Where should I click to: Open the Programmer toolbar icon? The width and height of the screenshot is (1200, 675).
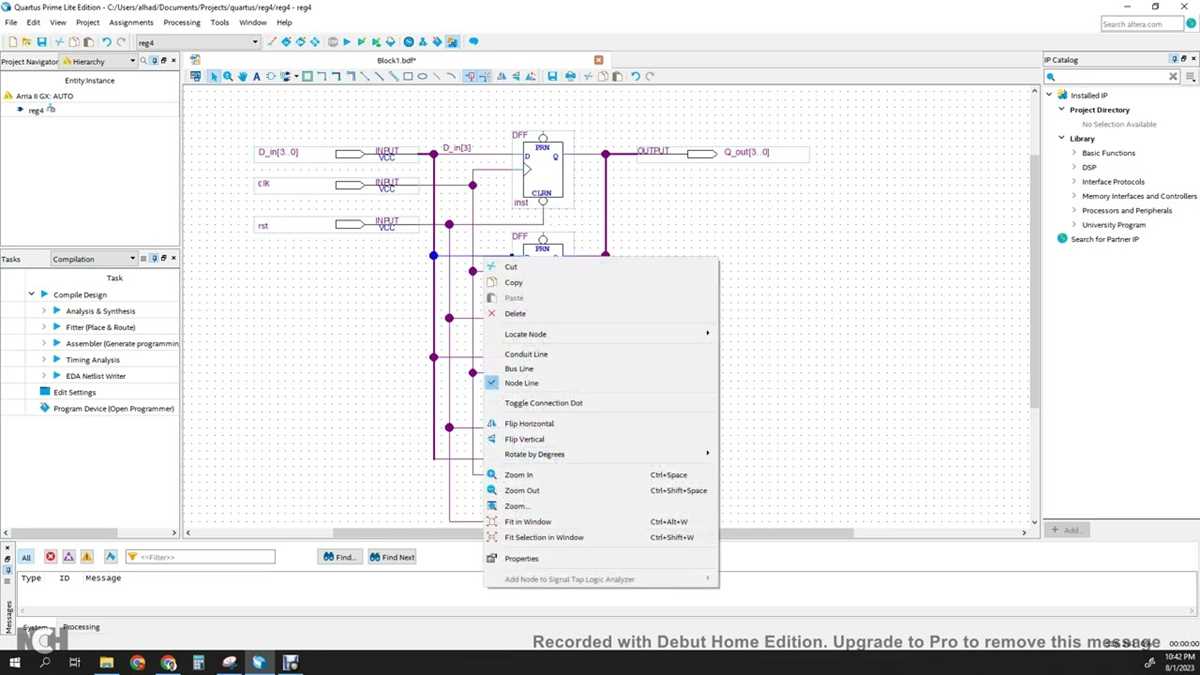(x=437, y=42)
